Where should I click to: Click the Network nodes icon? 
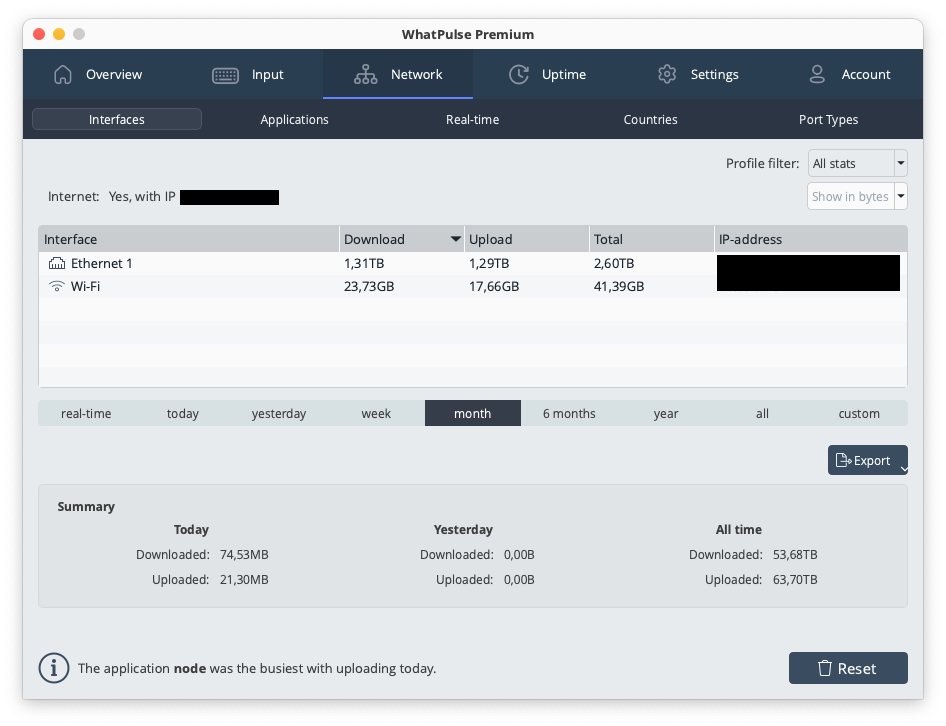click(x=366, y=74)
